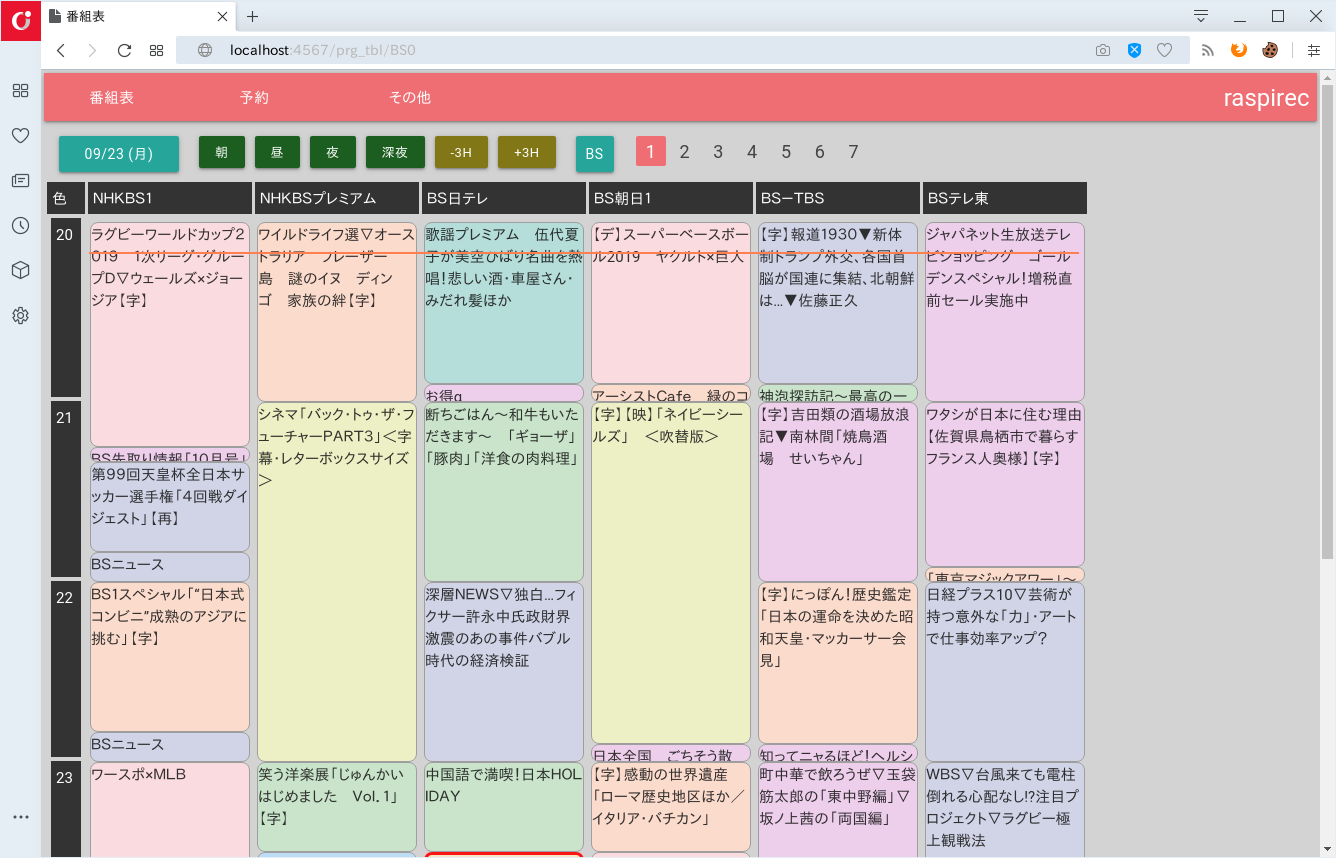The image size is (1336, 858).
Task: Open the 予約 menu item
Action: 254,98
